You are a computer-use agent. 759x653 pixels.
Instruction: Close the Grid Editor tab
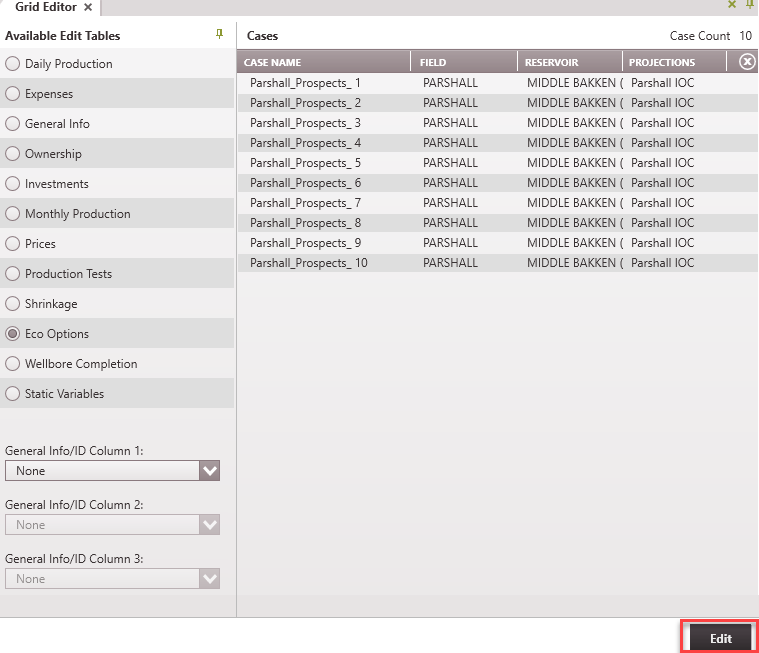coord(88,7)
